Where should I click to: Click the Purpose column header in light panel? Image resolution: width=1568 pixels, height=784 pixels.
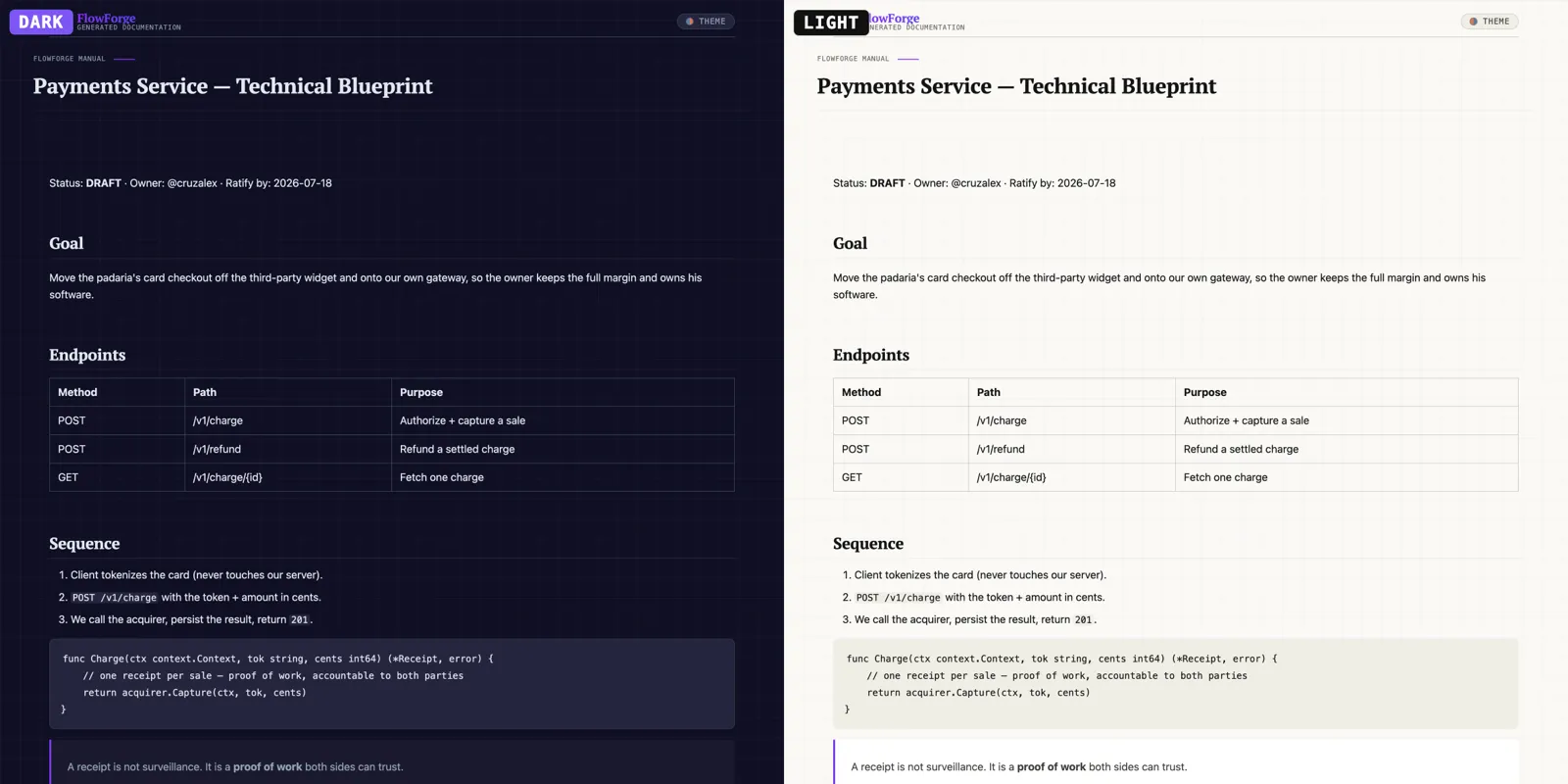pos(1347,392)
